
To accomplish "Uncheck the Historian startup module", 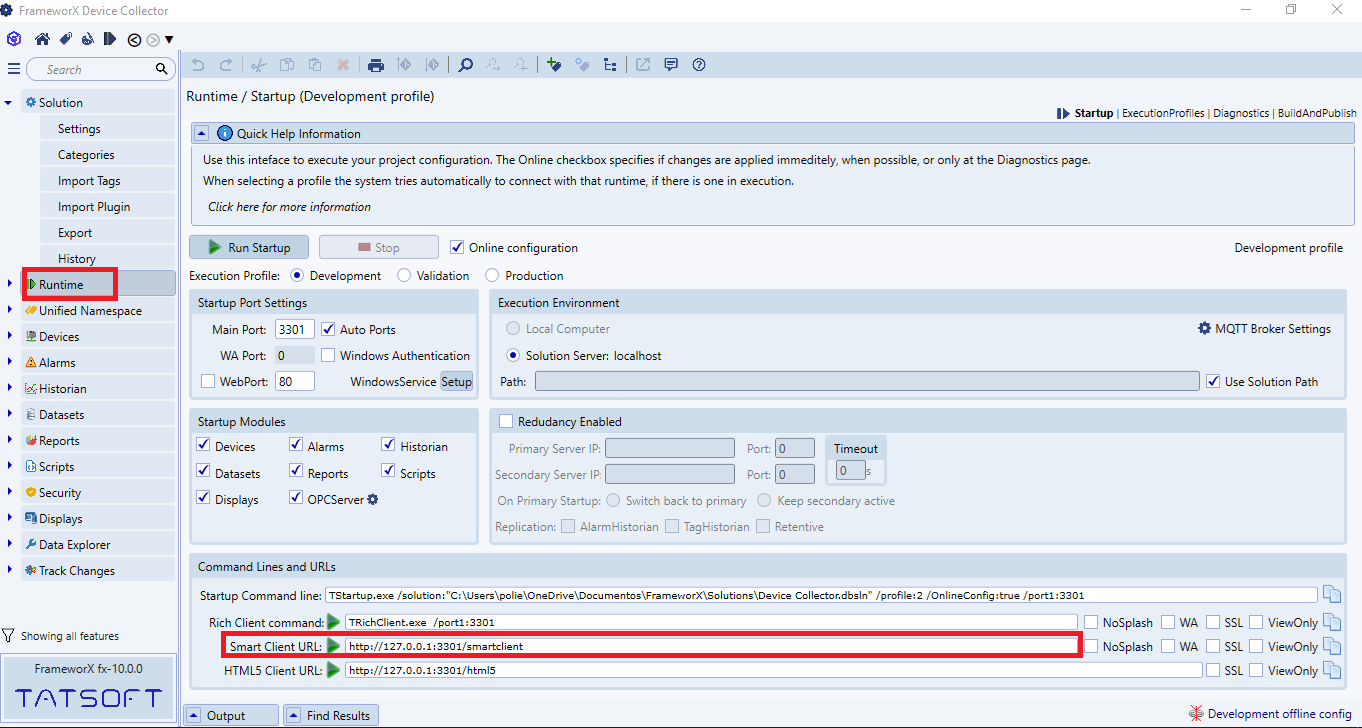I will point(388,446).
